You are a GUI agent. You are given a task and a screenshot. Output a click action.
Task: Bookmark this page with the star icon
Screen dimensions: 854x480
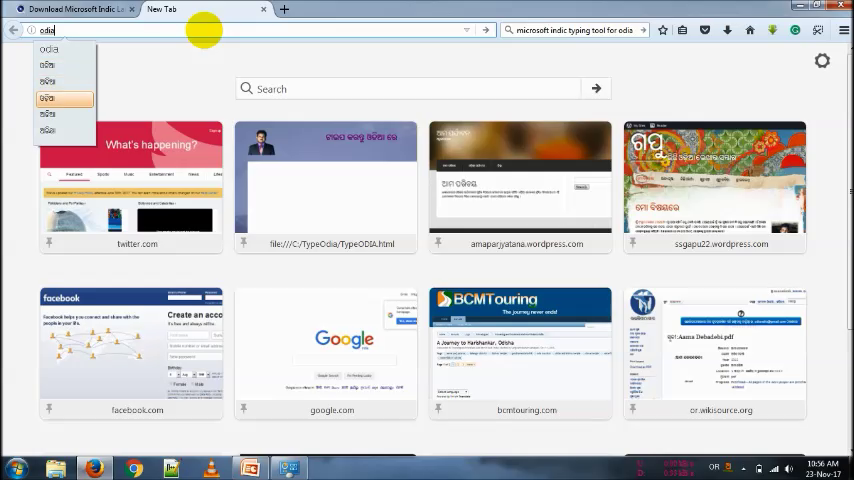coord(663,30)
